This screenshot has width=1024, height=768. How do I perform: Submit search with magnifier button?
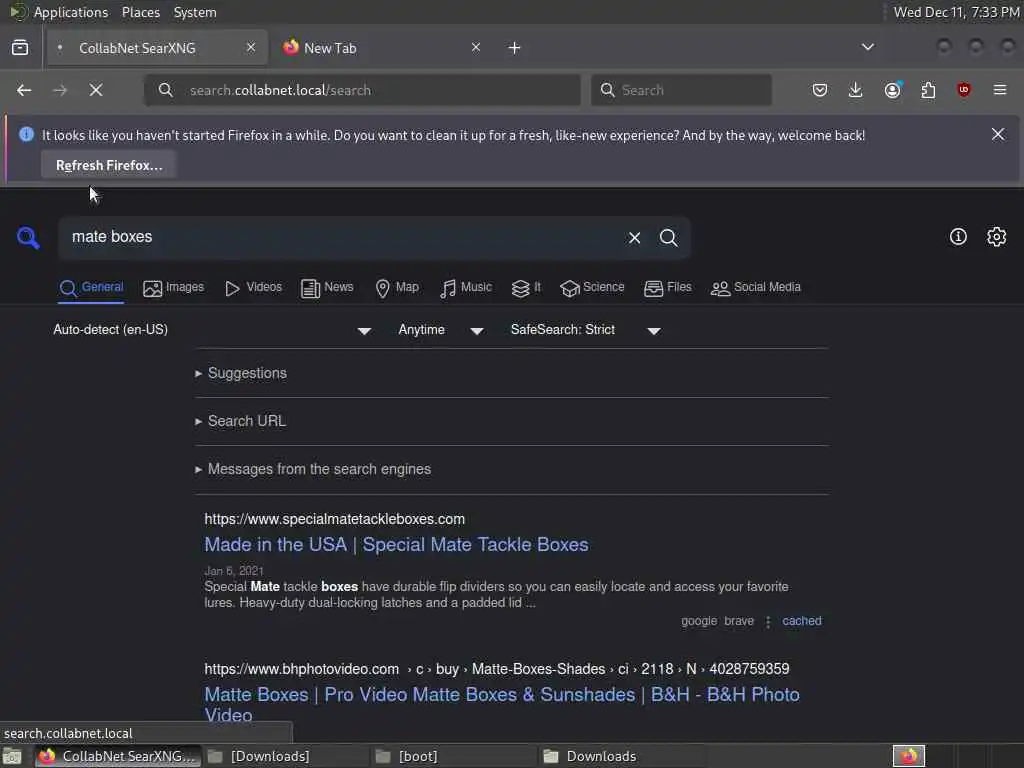[668, 238]
